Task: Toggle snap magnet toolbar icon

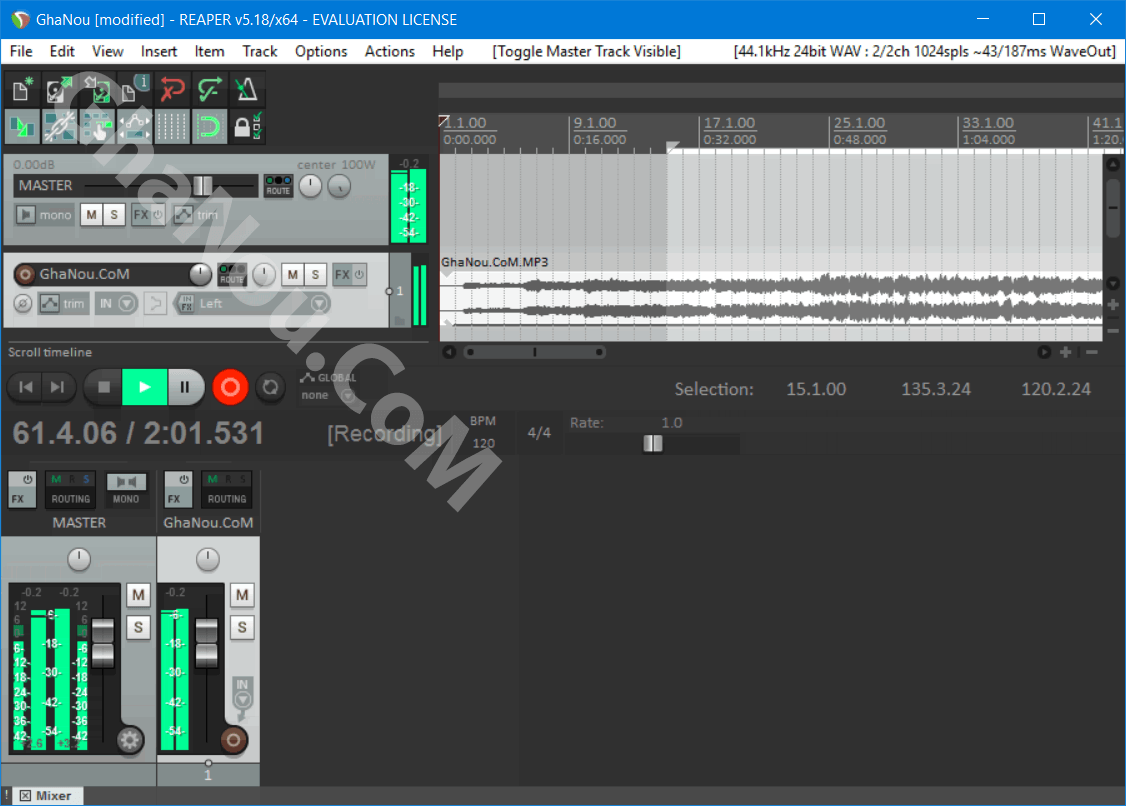Action: 209,127
